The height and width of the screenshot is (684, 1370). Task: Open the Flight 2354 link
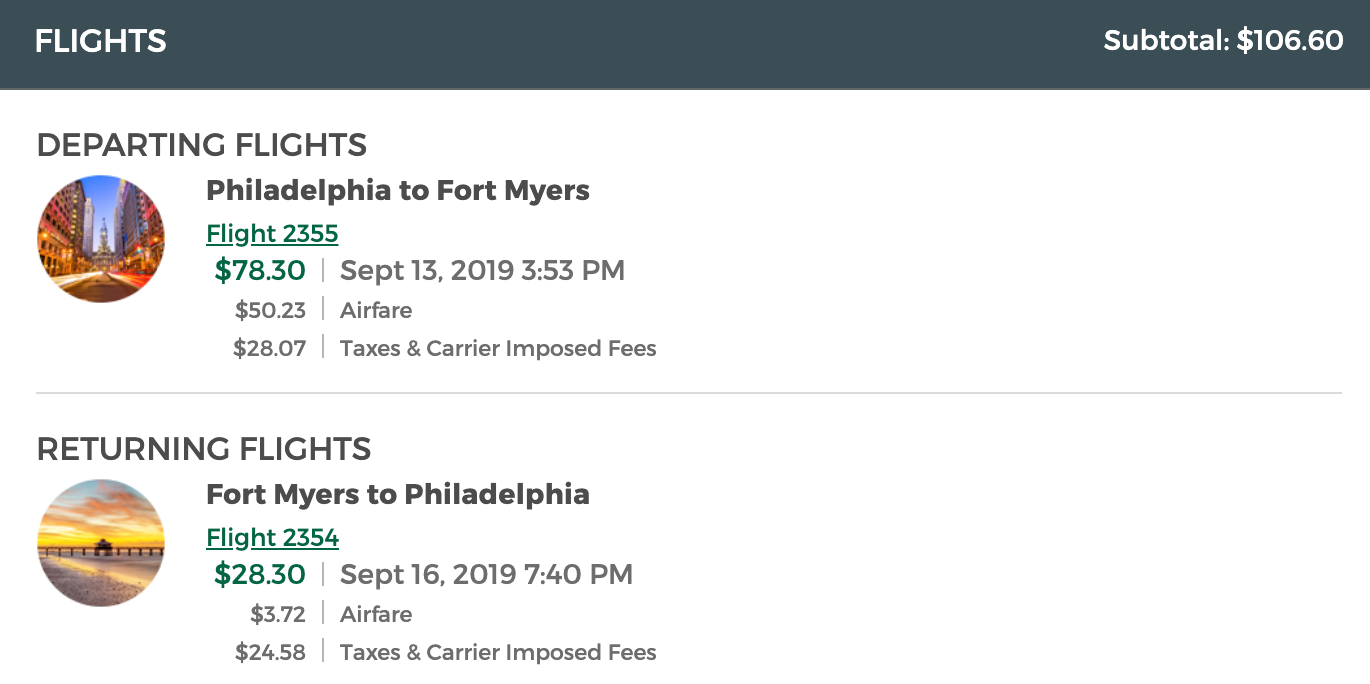coord(272,538)
